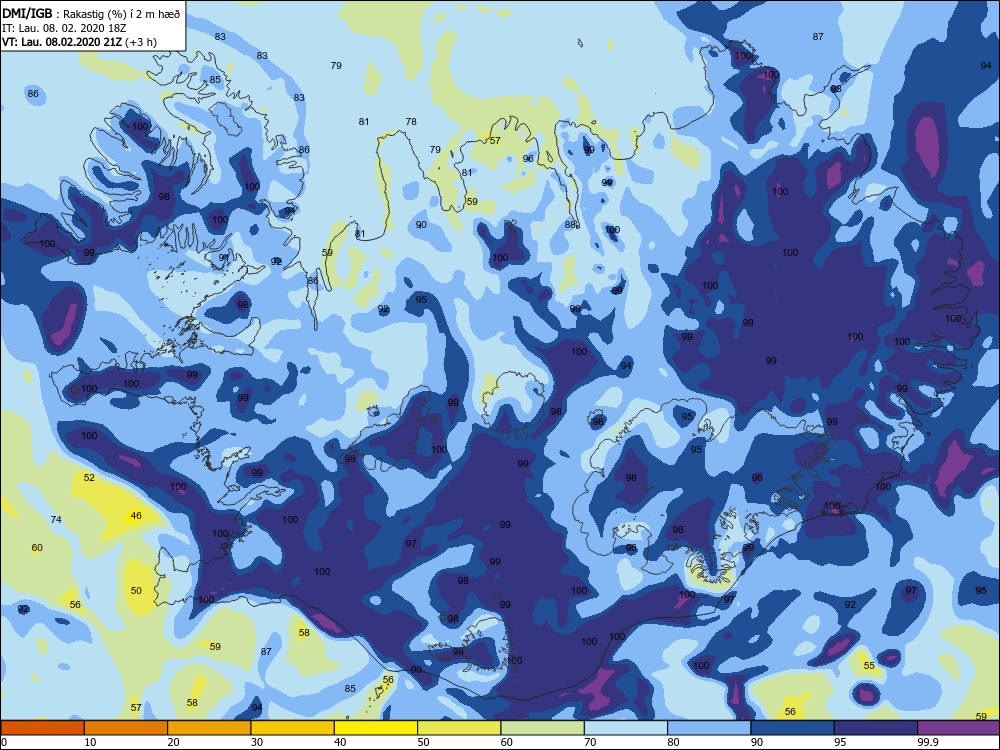Click the map value '55' in the southeast

[x=869, y=665]
